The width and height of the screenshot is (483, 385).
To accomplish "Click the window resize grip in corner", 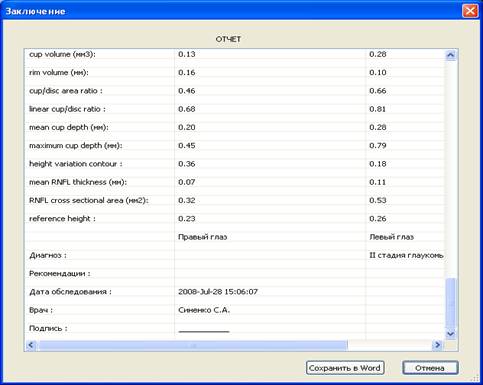I will click(x=476, y=378).
